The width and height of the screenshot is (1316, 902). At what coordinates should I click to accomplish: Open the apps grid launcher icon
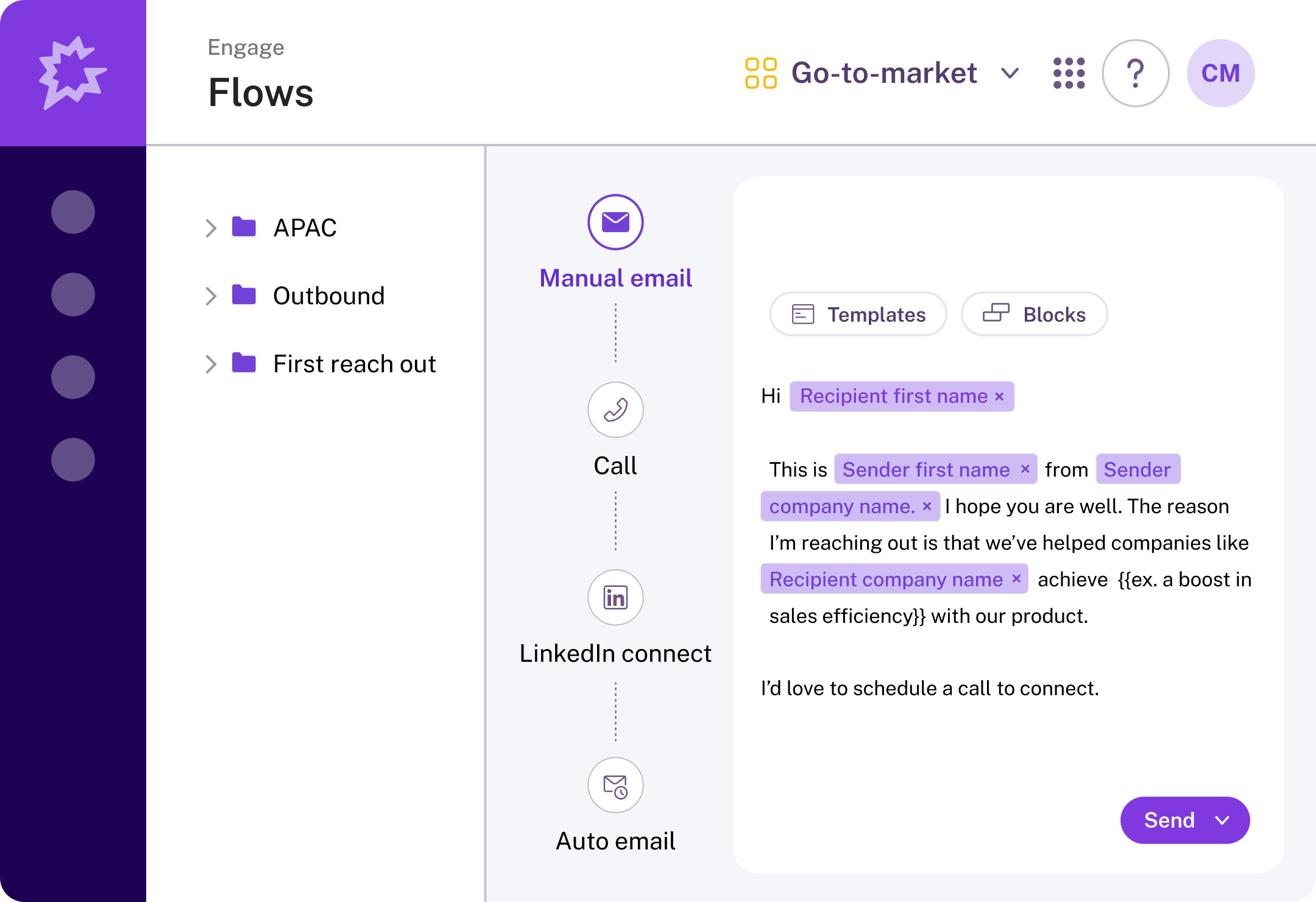click(x=1069, y=73)
